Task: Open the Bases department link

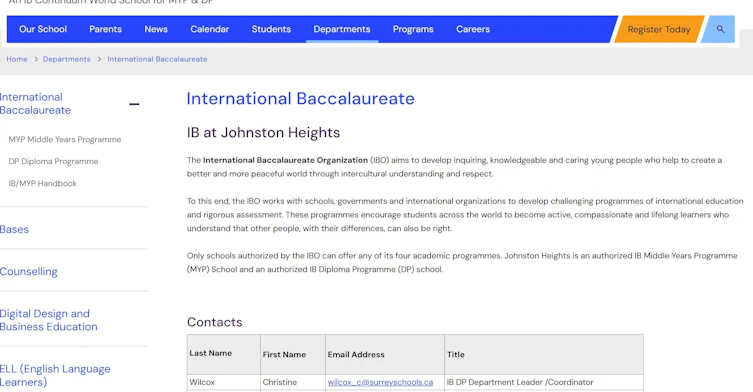Action: pos(14,230)
